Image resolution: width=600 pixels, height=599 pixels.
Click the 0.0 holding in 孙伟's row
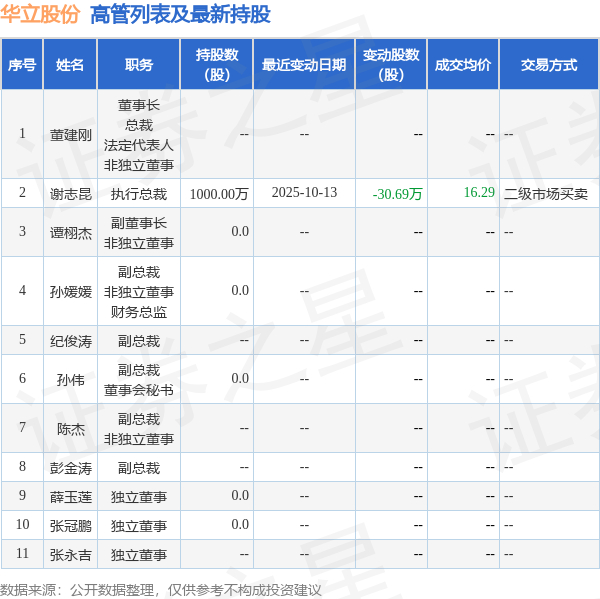click(240, 378)
